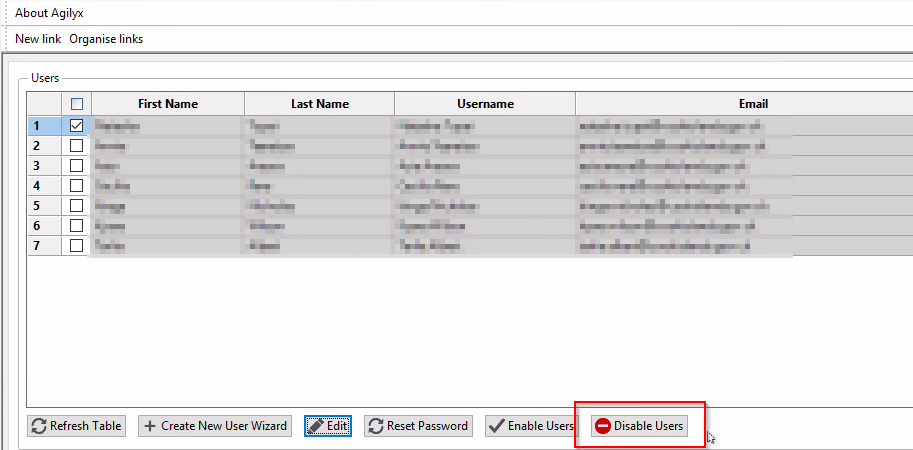Sort by the First Name column header

(x=167, y=104)
